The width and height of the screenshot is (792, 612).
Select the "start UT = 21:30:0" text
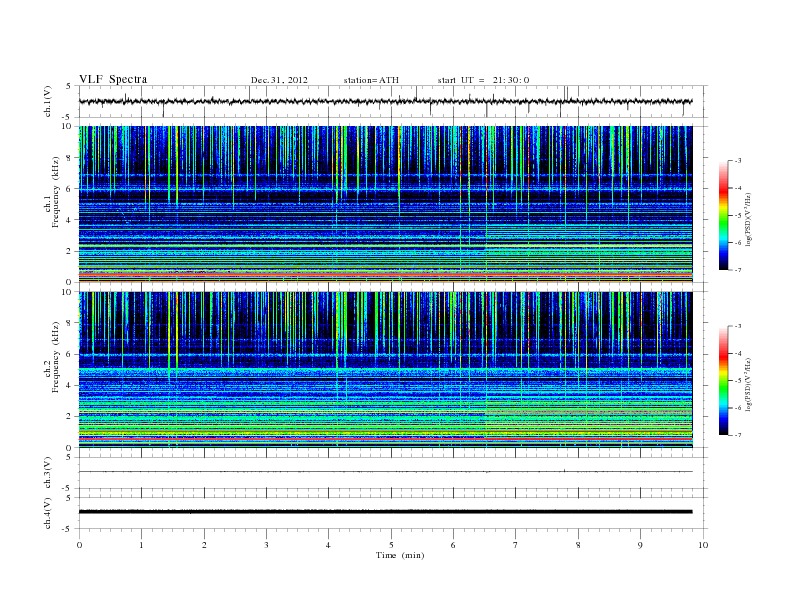[x=483, y=80]
